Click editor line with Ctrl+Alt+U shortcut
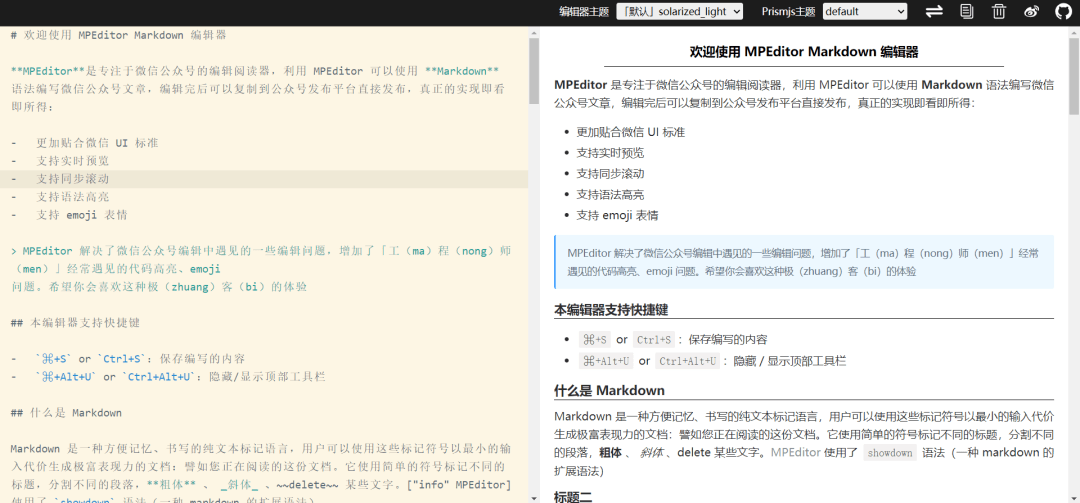Viewport: 1080px width, 503px height. pyautogui.click(x=168, y=377)
